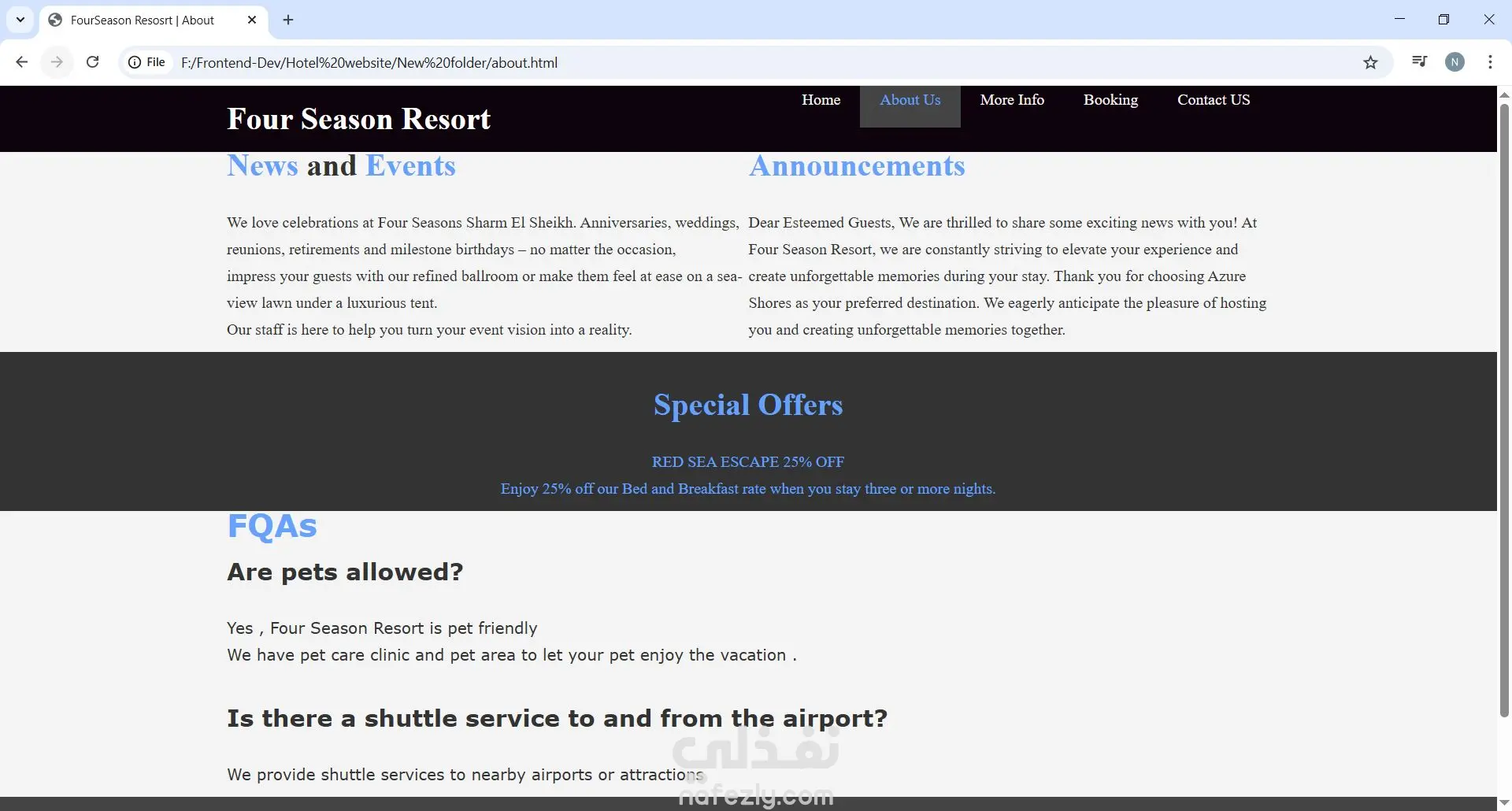Click the Four Season Resort logo title
Screen dimensions: 1512x811
click(x=359, y=119)
